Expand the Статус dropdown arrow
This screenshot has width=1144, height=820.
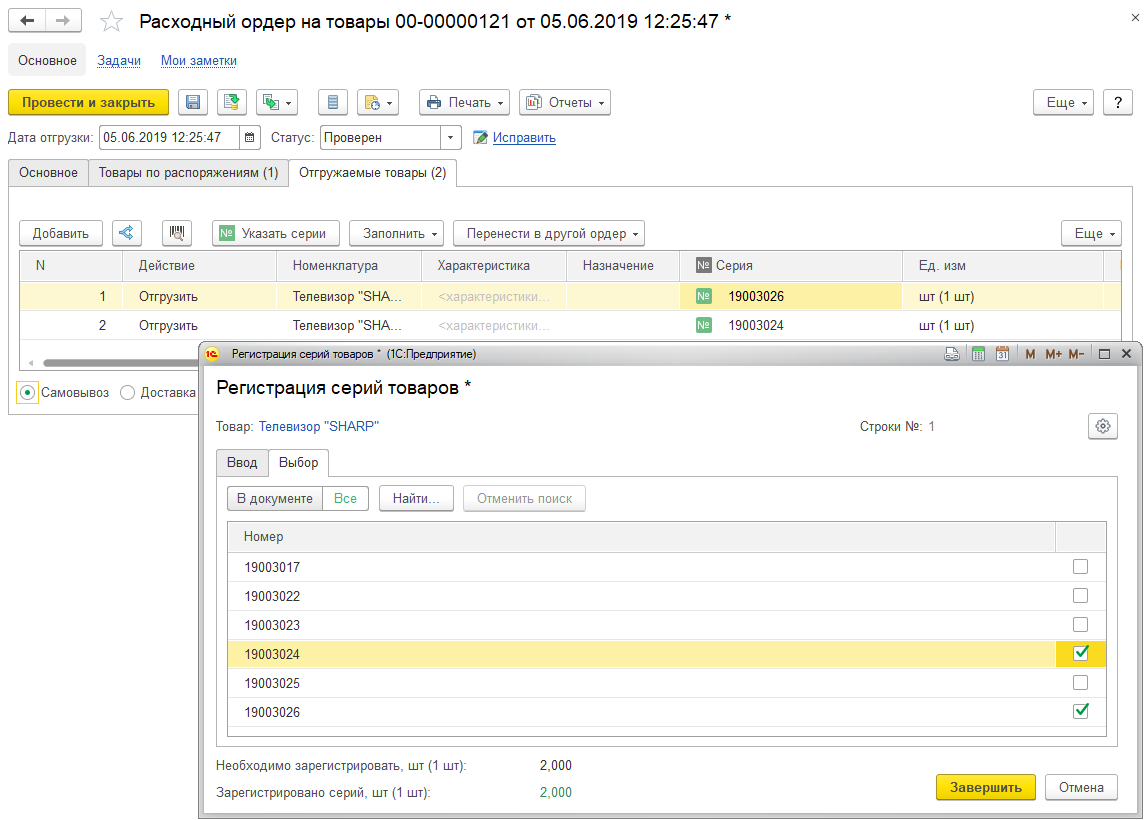pyautogui.click(x=450, y=137)
